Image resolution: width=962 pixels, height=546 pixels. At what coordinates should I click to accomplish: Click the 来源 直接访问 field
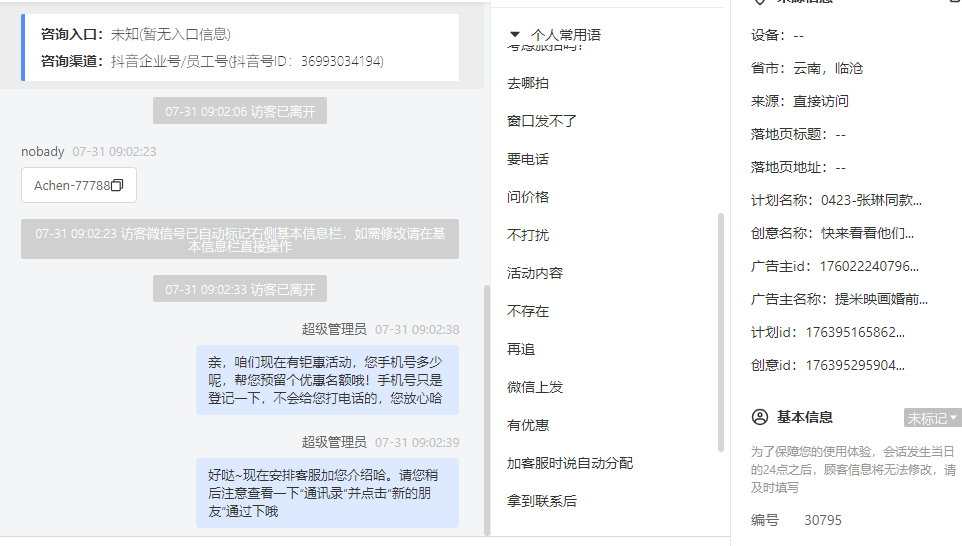coord(800,101)
